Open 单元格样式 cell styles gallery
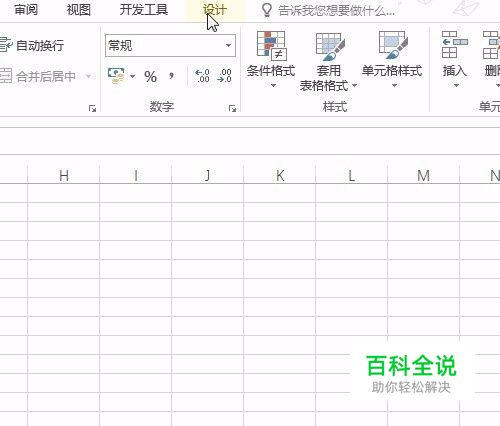Viewport: 500px width, 426px height. click(392, 59)
